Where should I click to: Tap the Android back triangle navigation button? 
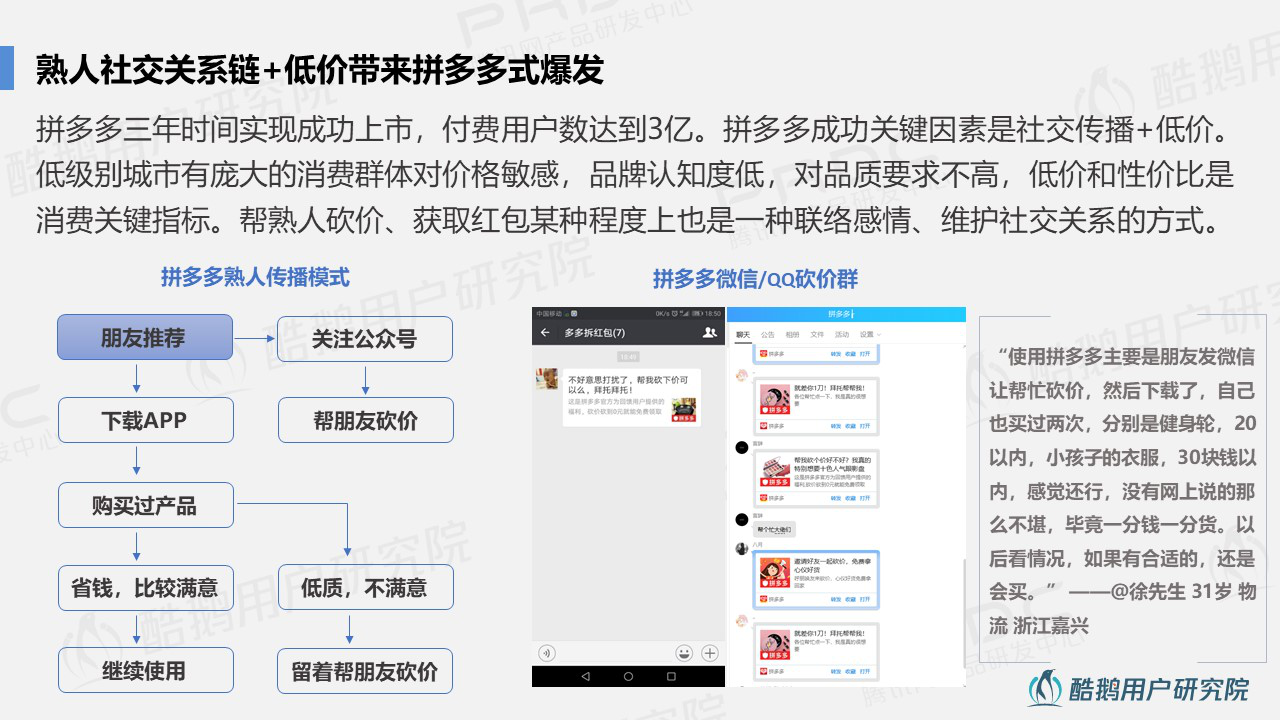pos(585,676)
